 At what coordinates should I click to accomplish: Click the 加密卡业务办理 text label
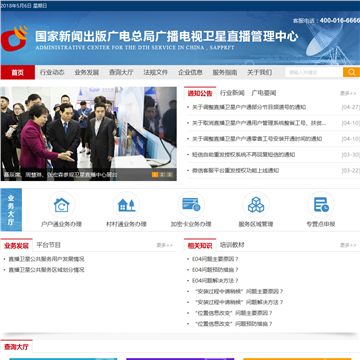(191, 224)
